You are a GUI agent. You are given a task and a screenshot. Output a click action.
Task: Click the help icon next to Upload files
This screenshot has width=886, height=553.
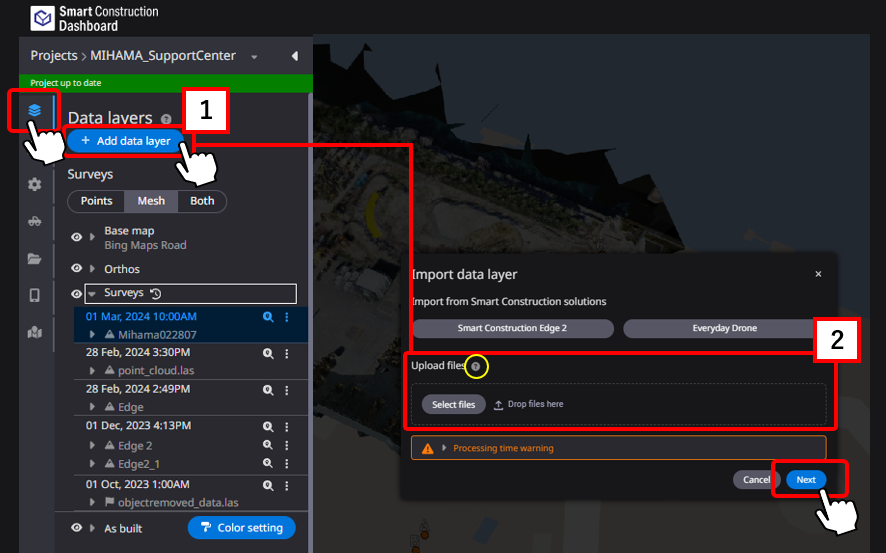point(475,367)
